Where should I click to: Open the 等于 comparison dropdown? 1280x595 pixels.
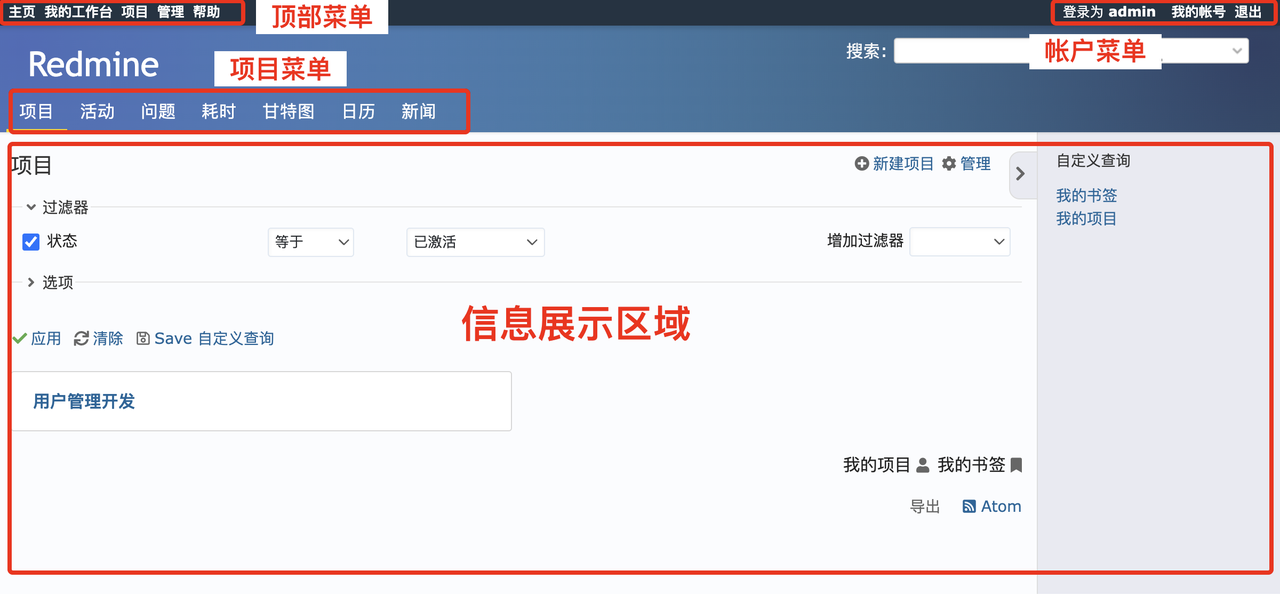pos(310,241)
